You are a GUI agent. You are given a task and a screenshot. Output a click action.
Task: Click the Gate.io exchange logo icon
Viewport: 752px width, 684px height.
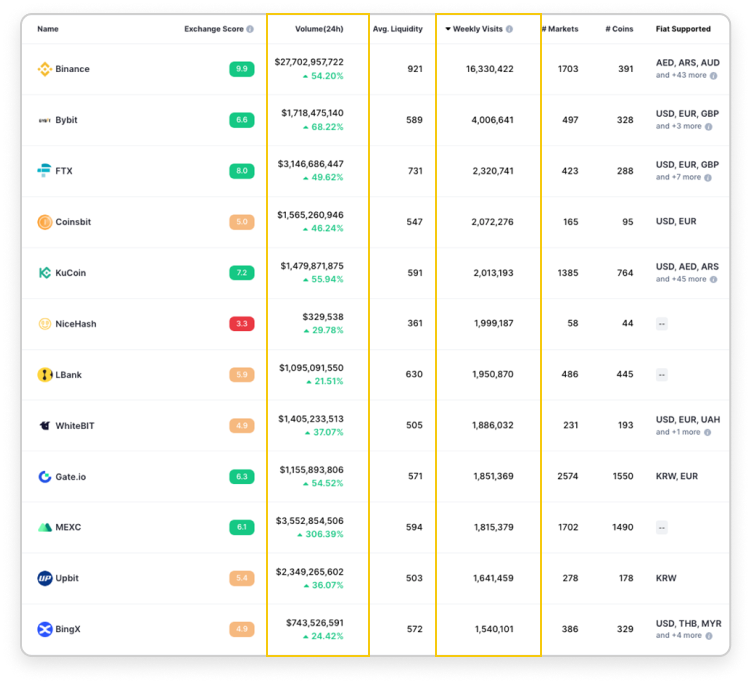click(45, 477)
